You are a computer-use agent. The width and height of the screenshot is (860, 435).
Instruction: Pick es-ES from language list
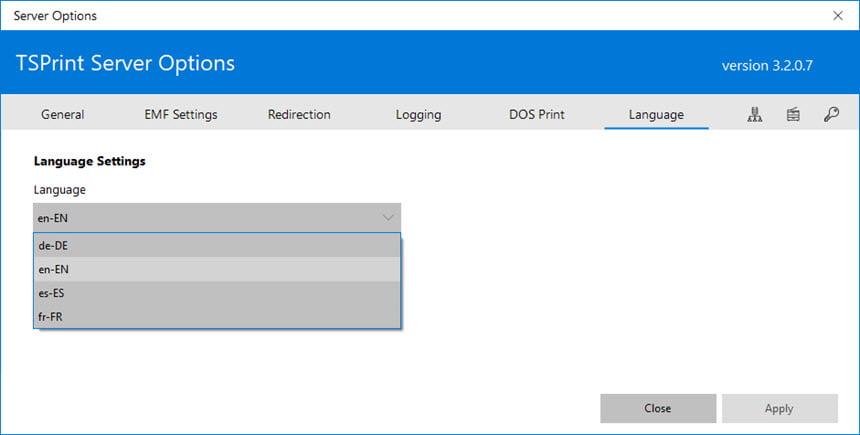click(x=217, y=293)
